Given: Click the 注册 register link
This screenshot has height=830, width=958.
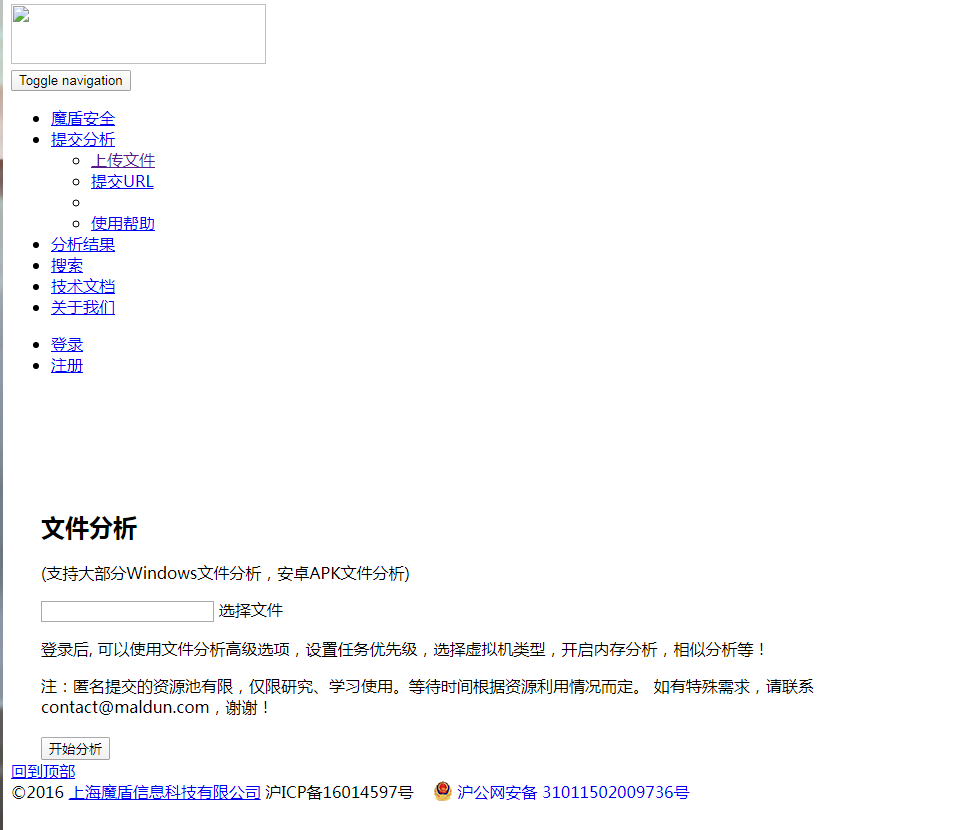Looking at the screenshot, I should click(67, 365).
